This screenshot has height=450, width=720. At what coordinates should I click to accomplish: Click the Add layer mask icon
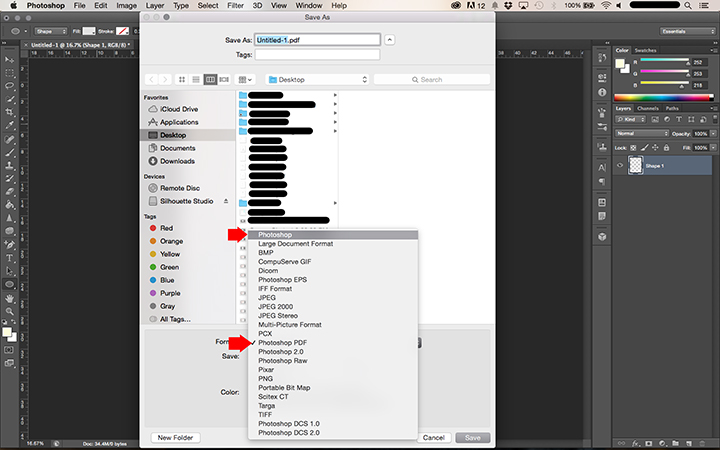(x=648, y=444)
